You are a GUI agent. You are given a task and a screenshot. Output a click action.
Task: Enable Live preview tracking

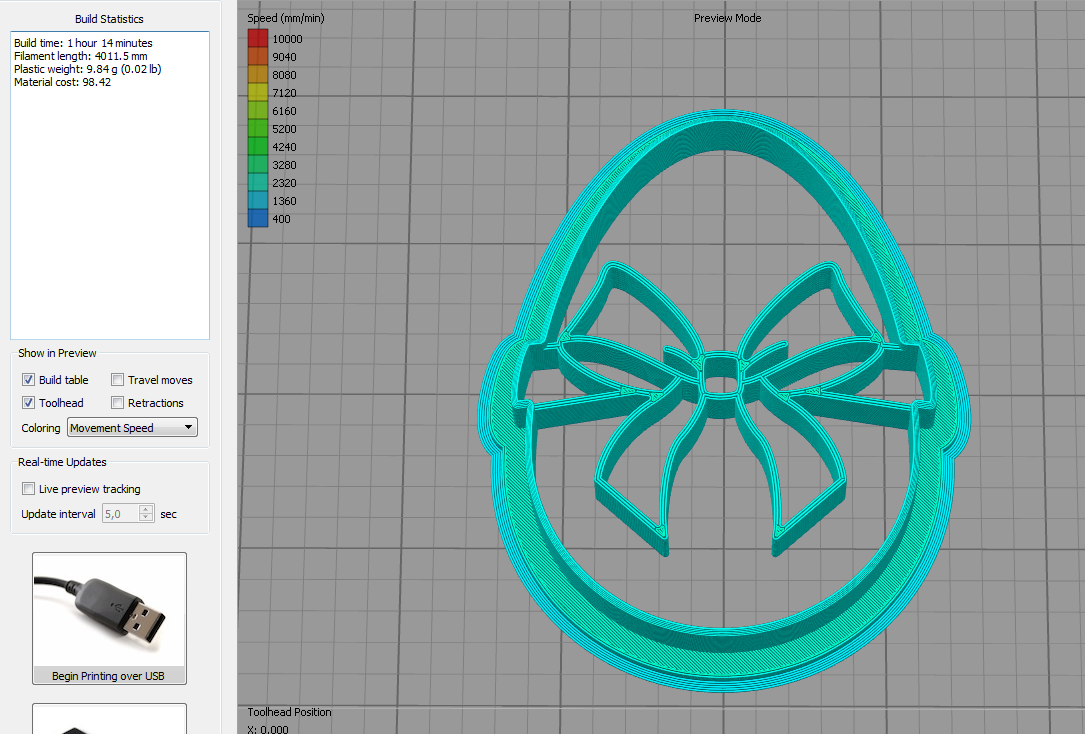tap(29, 489)
